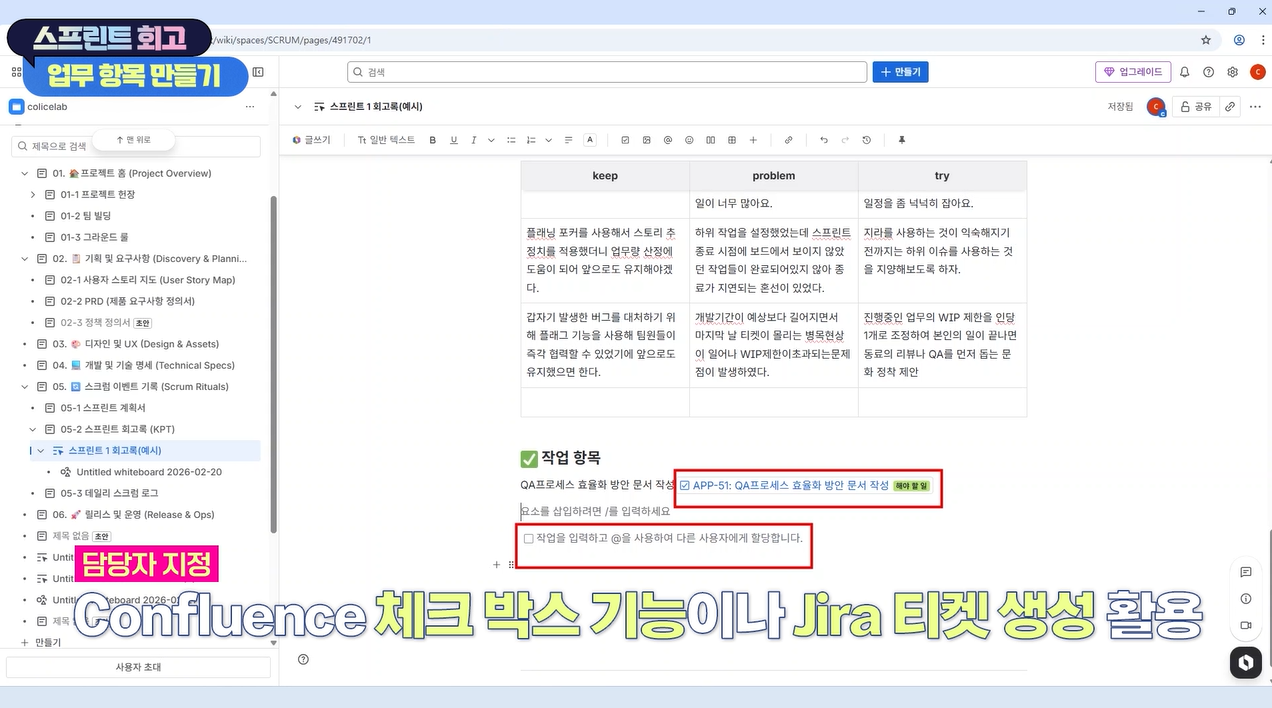The height and width of the screenshot is (708, 1272).
Task: Open the 일반 텍스트 text style dropdown
Action: tap(386, 140)
